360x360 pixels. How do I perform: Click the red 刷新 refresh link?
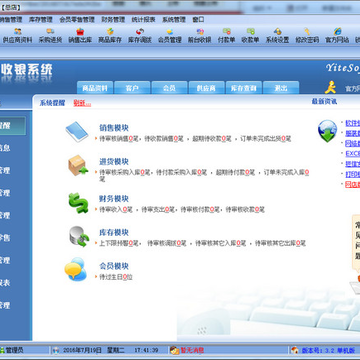coord(82,103)
